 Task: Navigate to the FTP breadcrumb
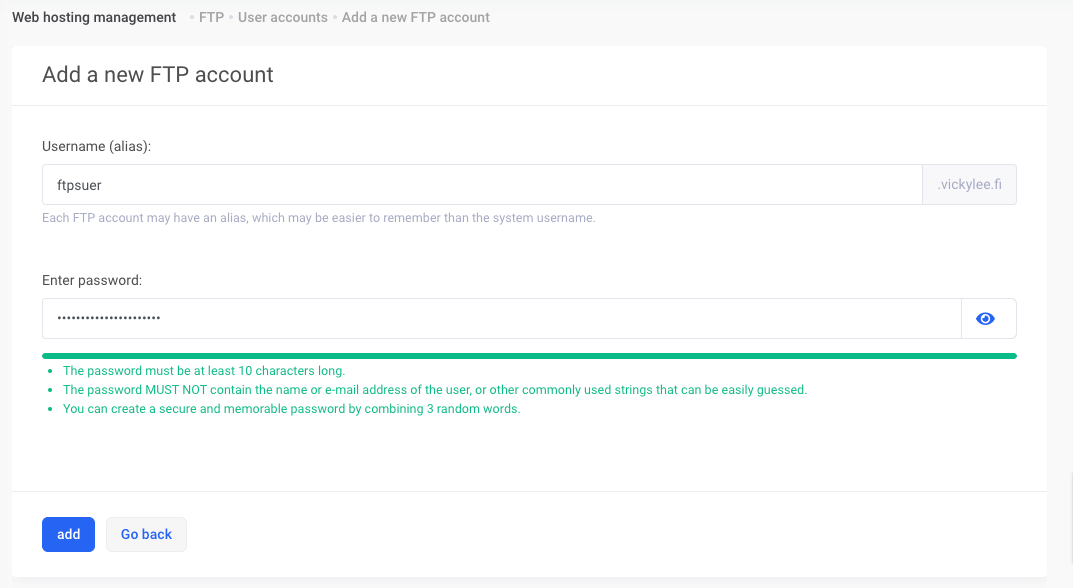point(211,17)
